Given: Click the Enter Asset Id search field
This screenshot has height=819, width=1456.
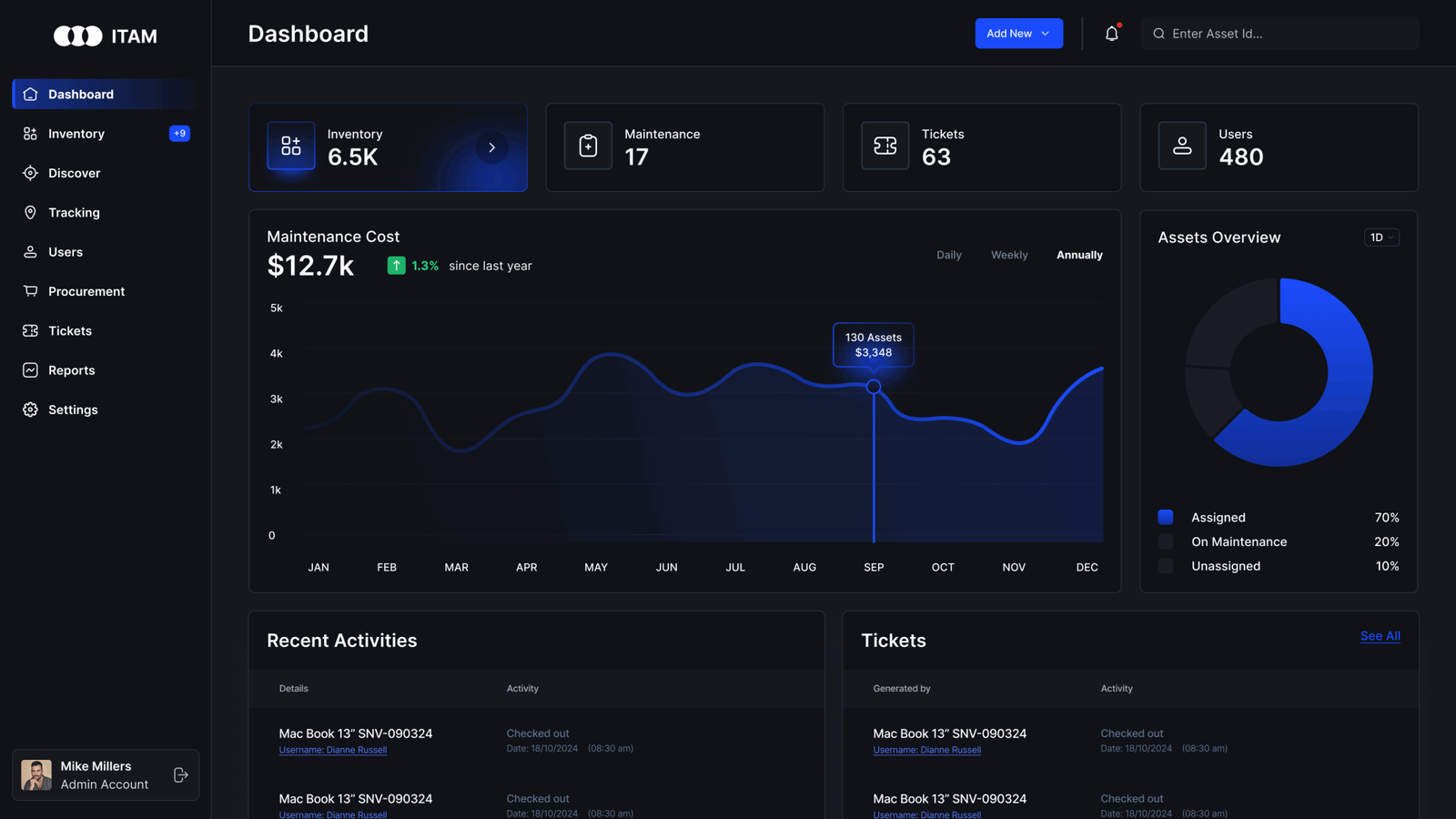Looking at the screenshot, I should [1283, 34].
